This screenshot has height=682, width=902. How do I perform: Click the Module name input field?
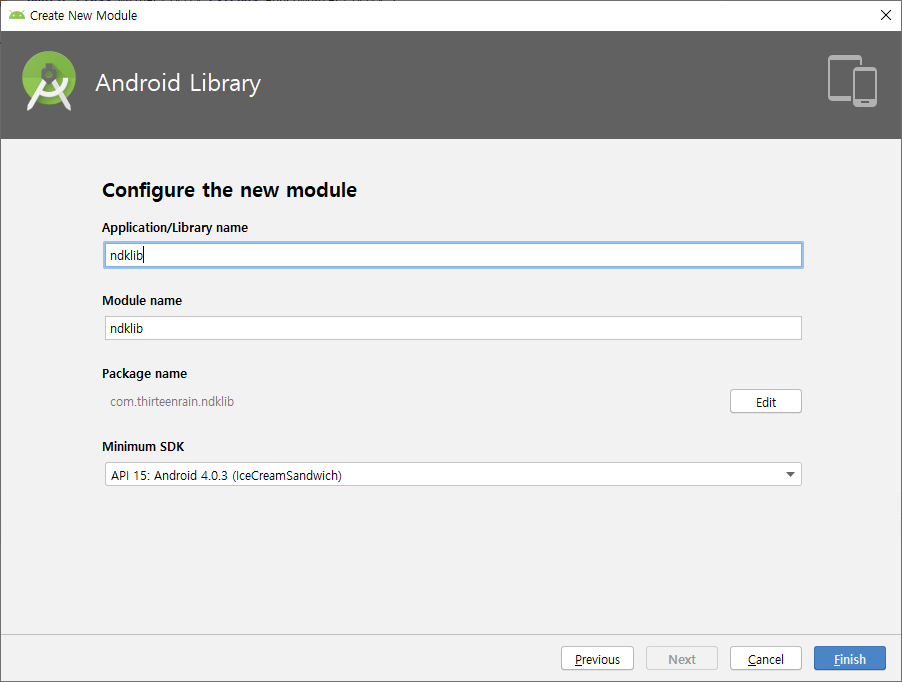tap(453, 328)
